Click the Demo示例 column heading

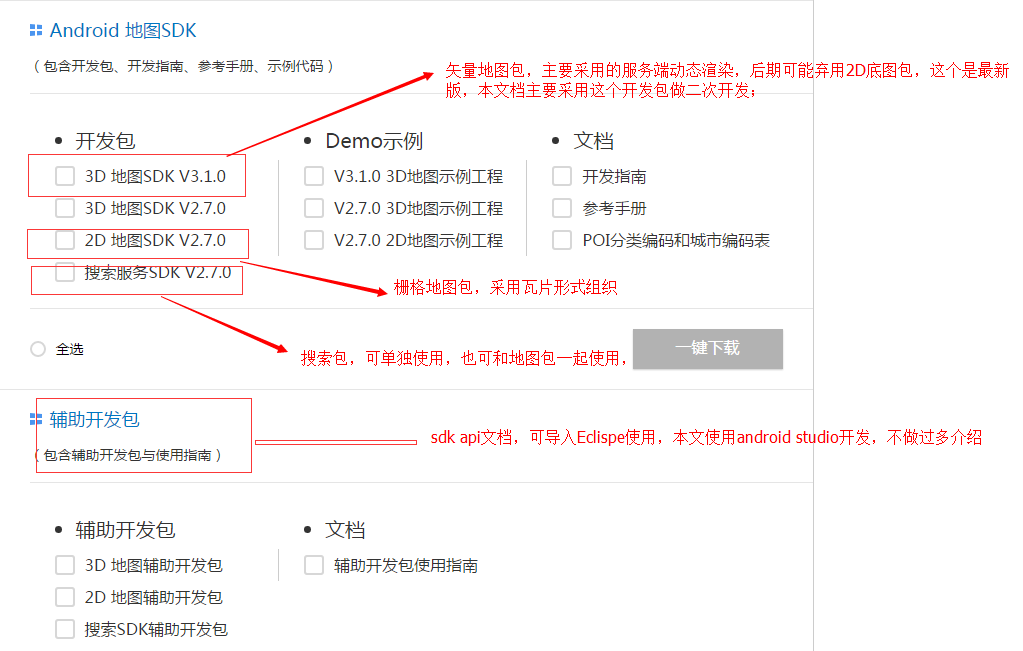[374, 141]
